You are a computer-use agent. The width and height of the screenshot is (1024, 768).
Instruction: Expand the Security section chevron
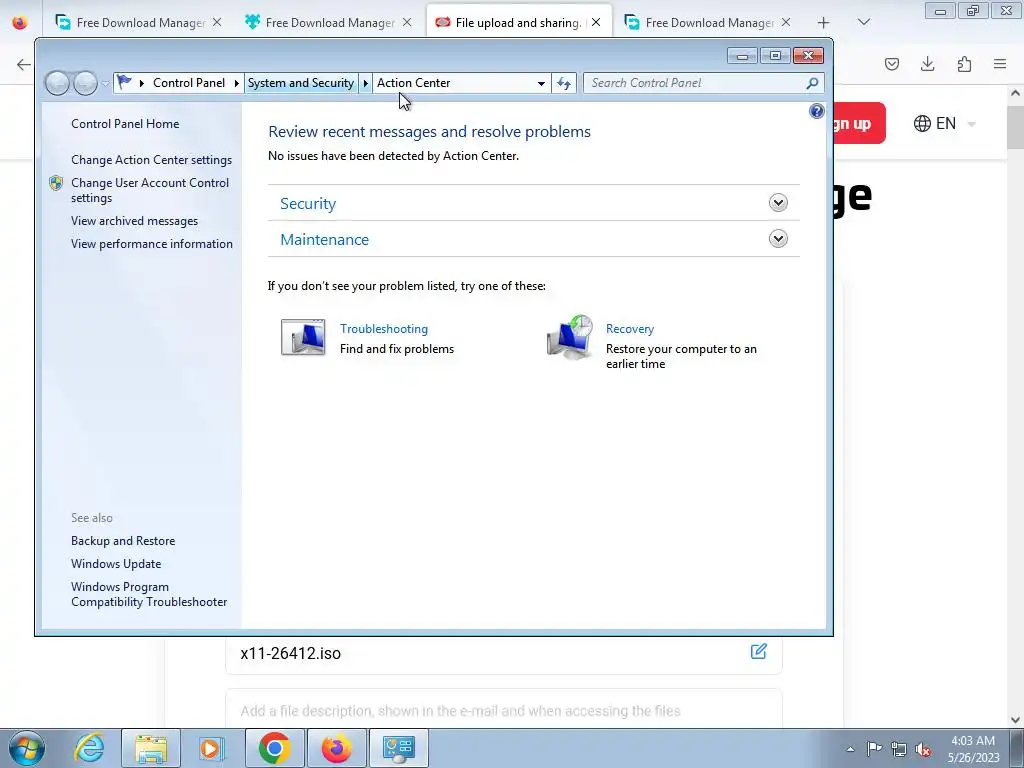click(778, 202)
